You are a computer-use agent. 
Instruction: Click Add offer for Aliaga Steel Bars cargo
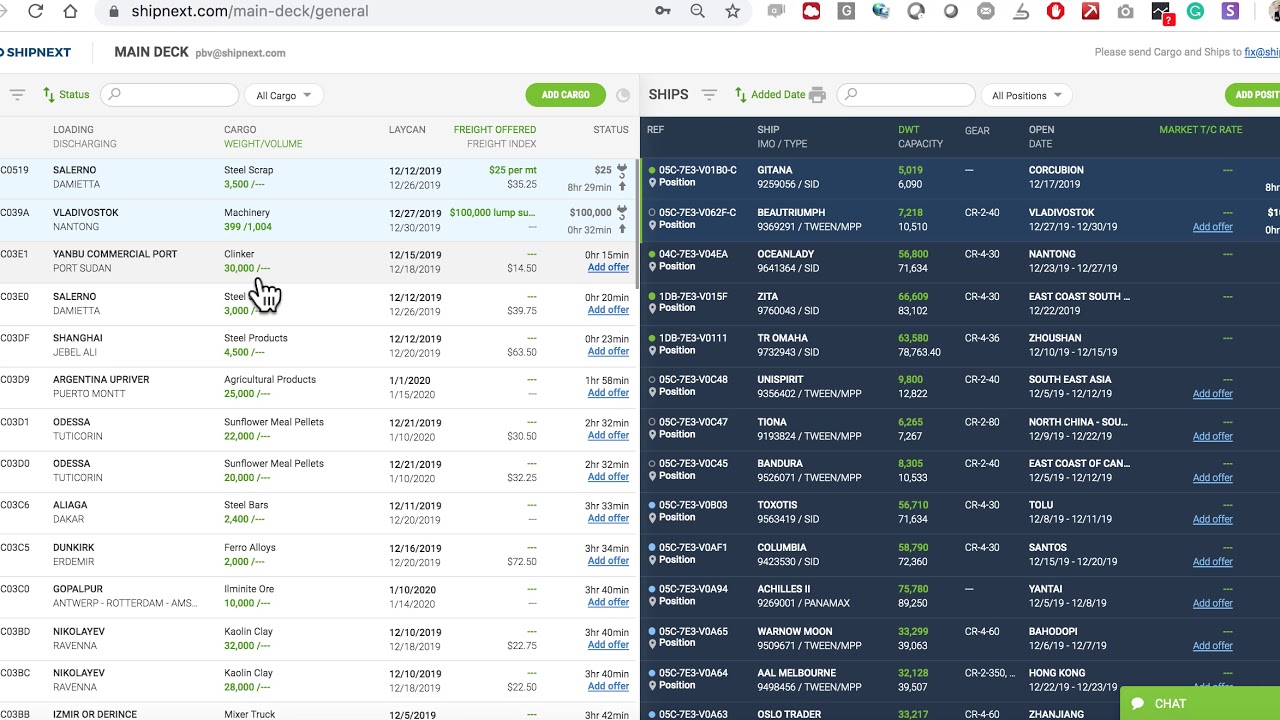(x=608, y=519)
